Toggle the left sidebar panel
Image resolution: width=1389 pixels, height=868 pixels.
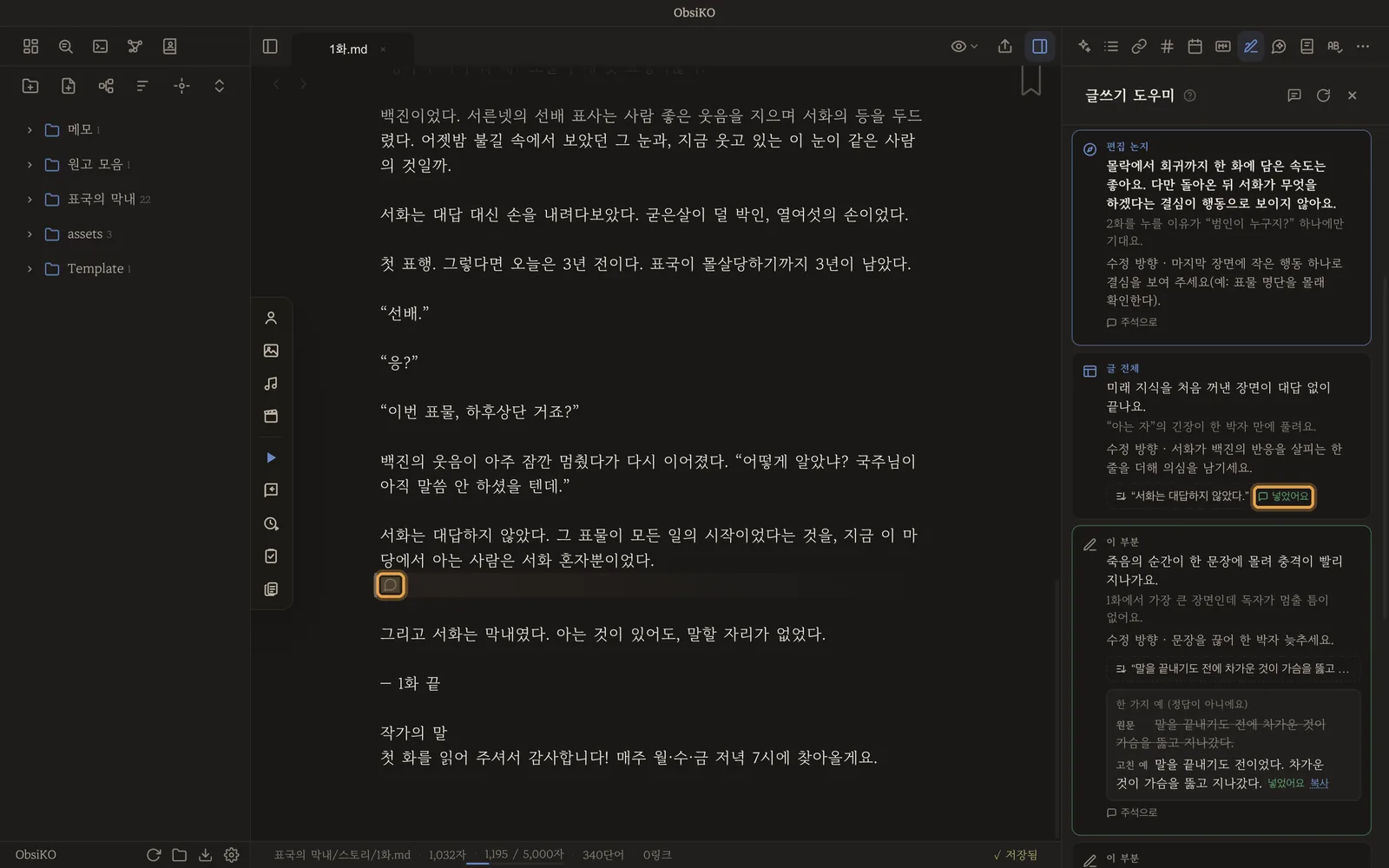coord(270,46)
